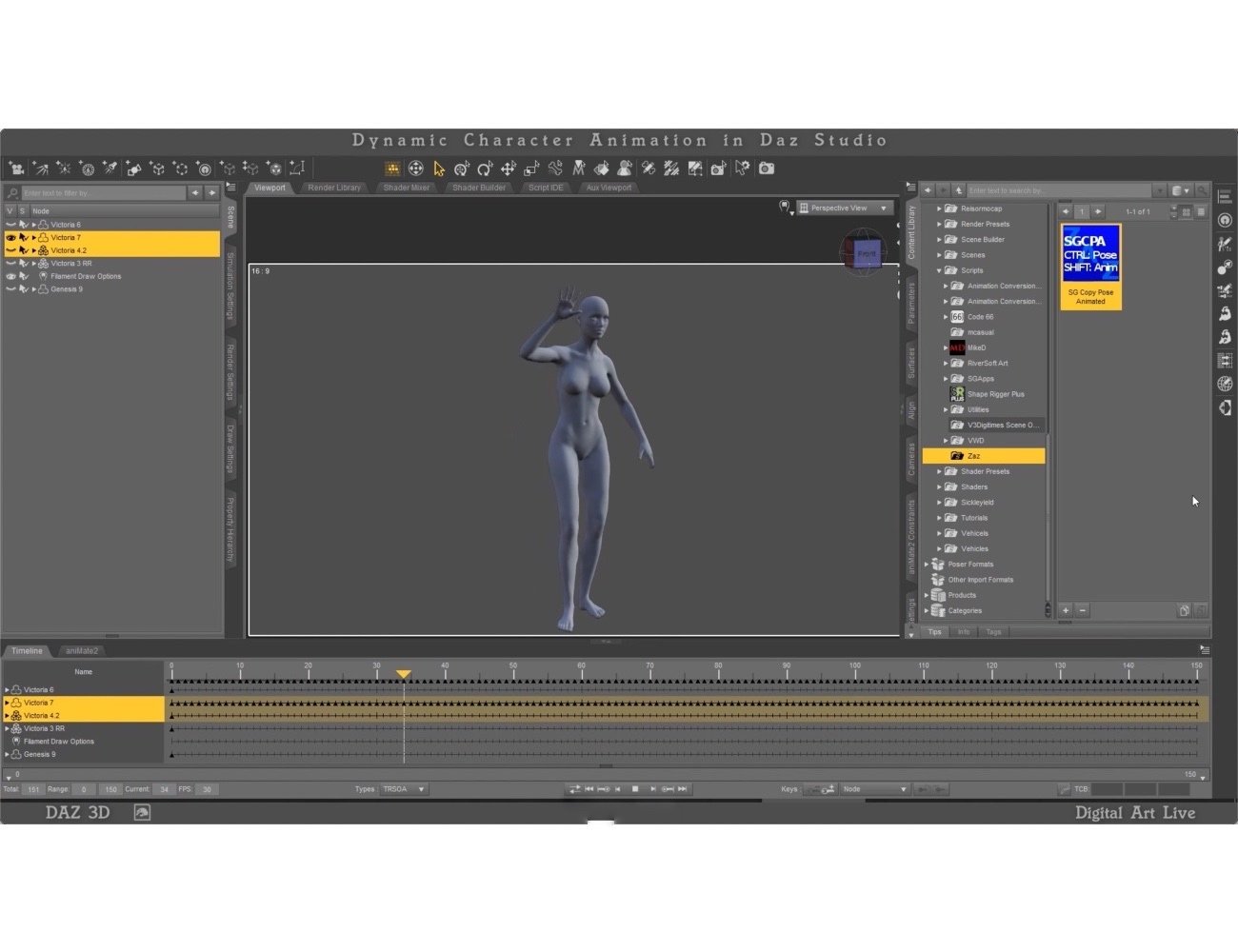Show Genesis 9 by clicking its closed eye
Viewport: 1238px width, 952px height.
point(11,288)
